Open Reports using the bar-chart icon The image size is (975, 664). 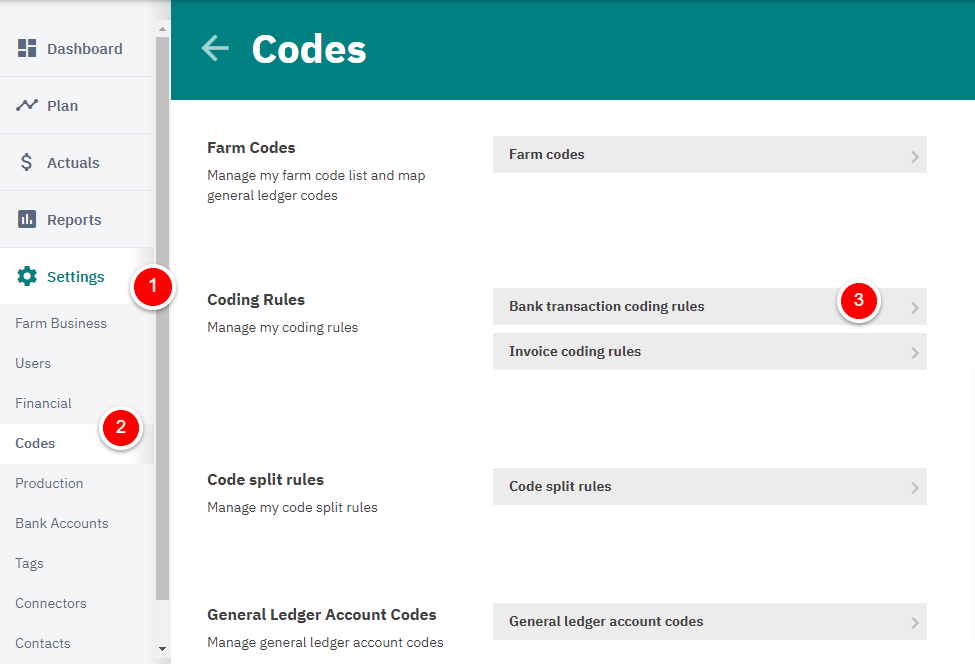point(28,219)
